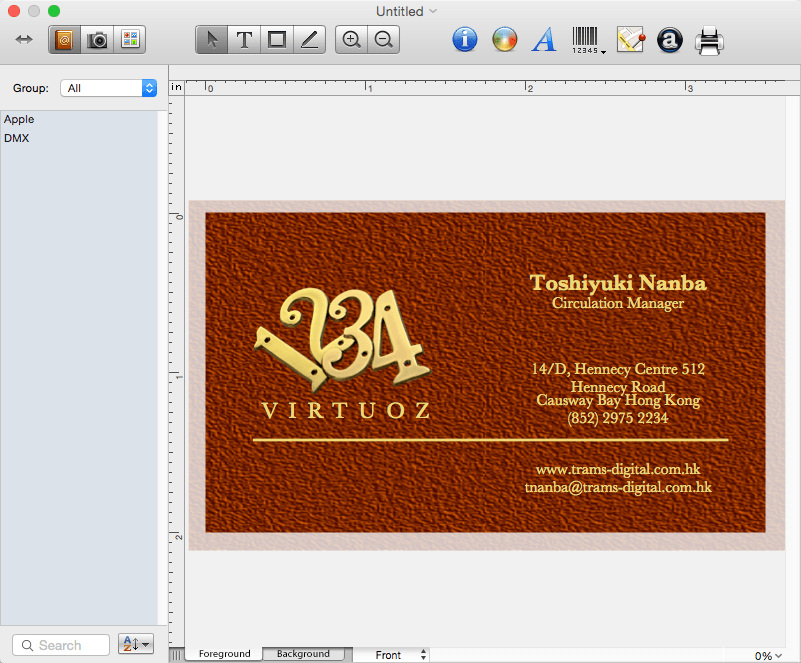Insert a barcode from the toolbar
801x663 pixels.
pyautogui.click(x=584, y=40)
